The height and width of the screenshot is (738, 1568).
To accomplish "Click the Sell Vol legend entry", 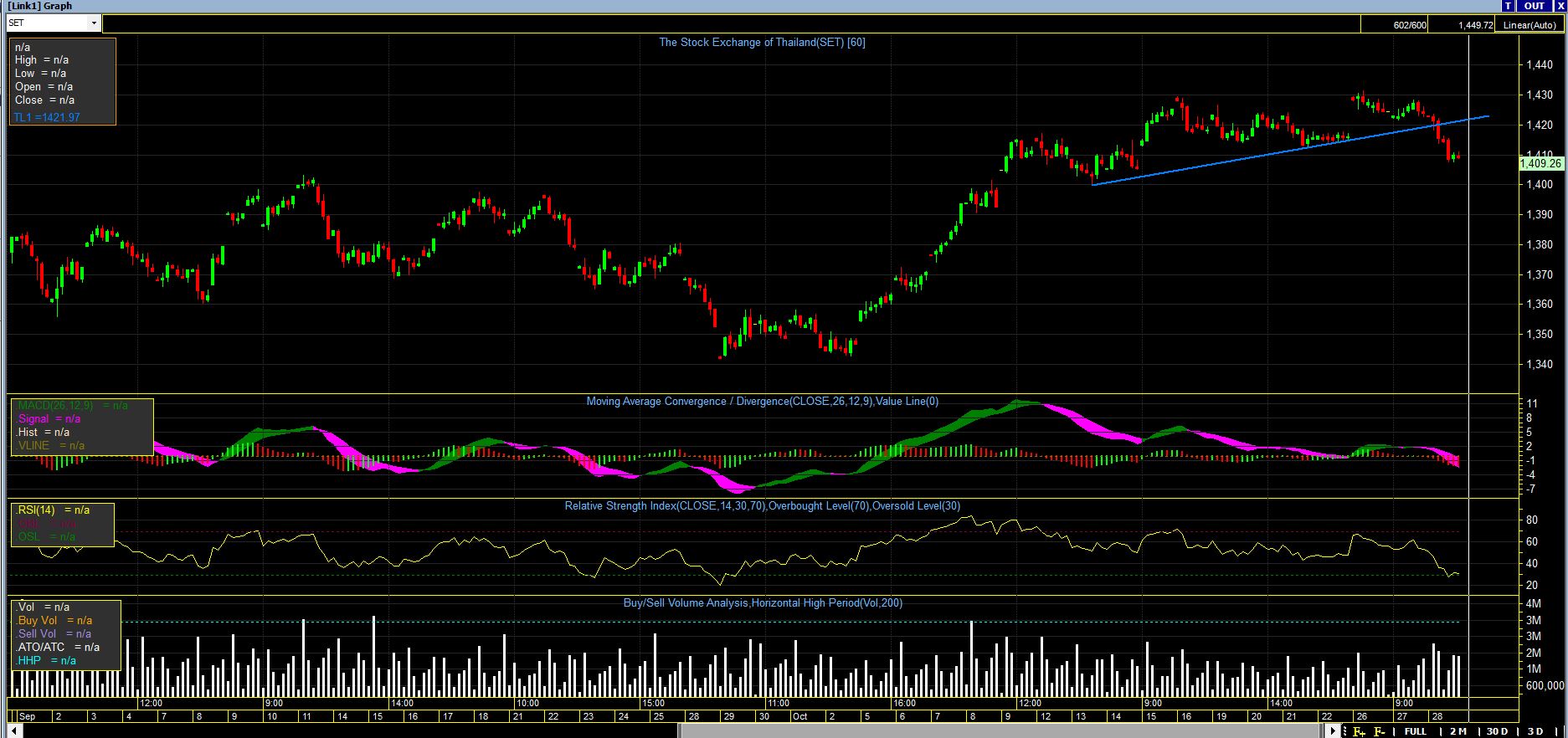I will (54, 634).
